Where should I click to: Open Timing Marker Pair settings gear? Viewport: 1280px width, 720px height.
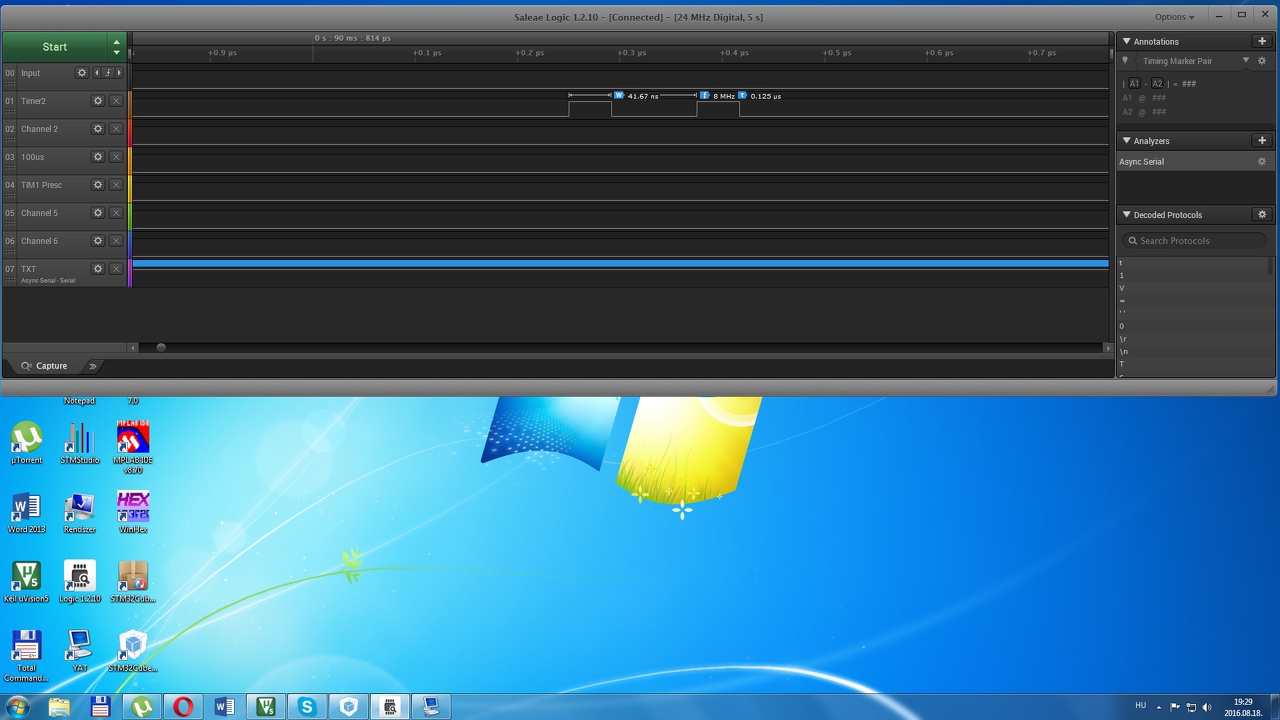(x=1262, y=61)
